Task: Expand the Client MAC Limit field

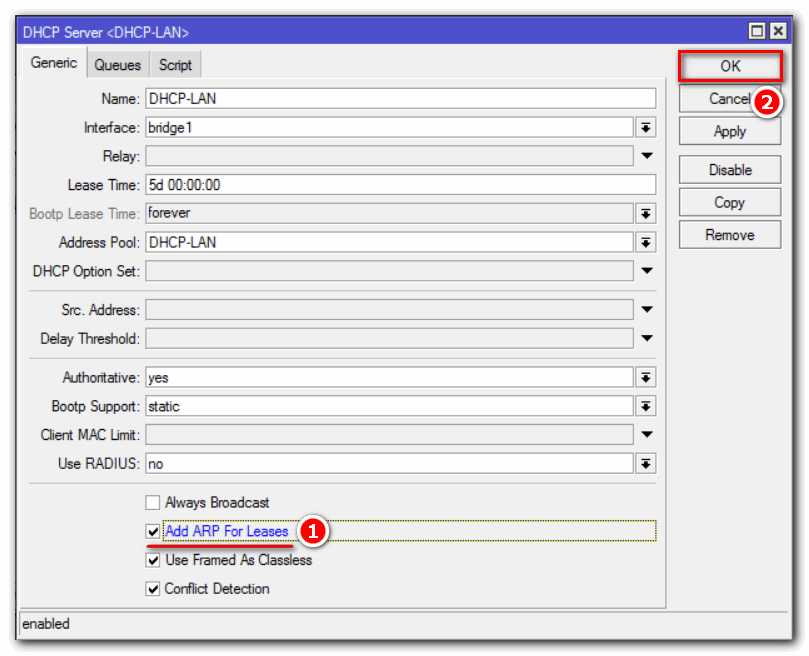Action: 646,435
